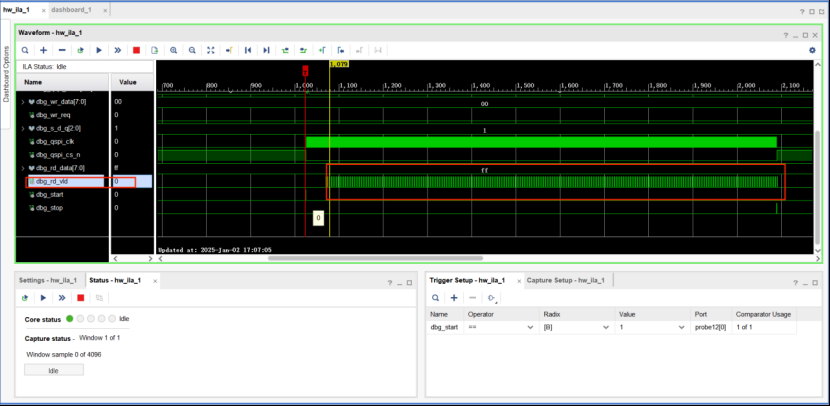Zoom fit the full waveform
The width and height of the screenshot is (830, 406).
pos(211,50)
